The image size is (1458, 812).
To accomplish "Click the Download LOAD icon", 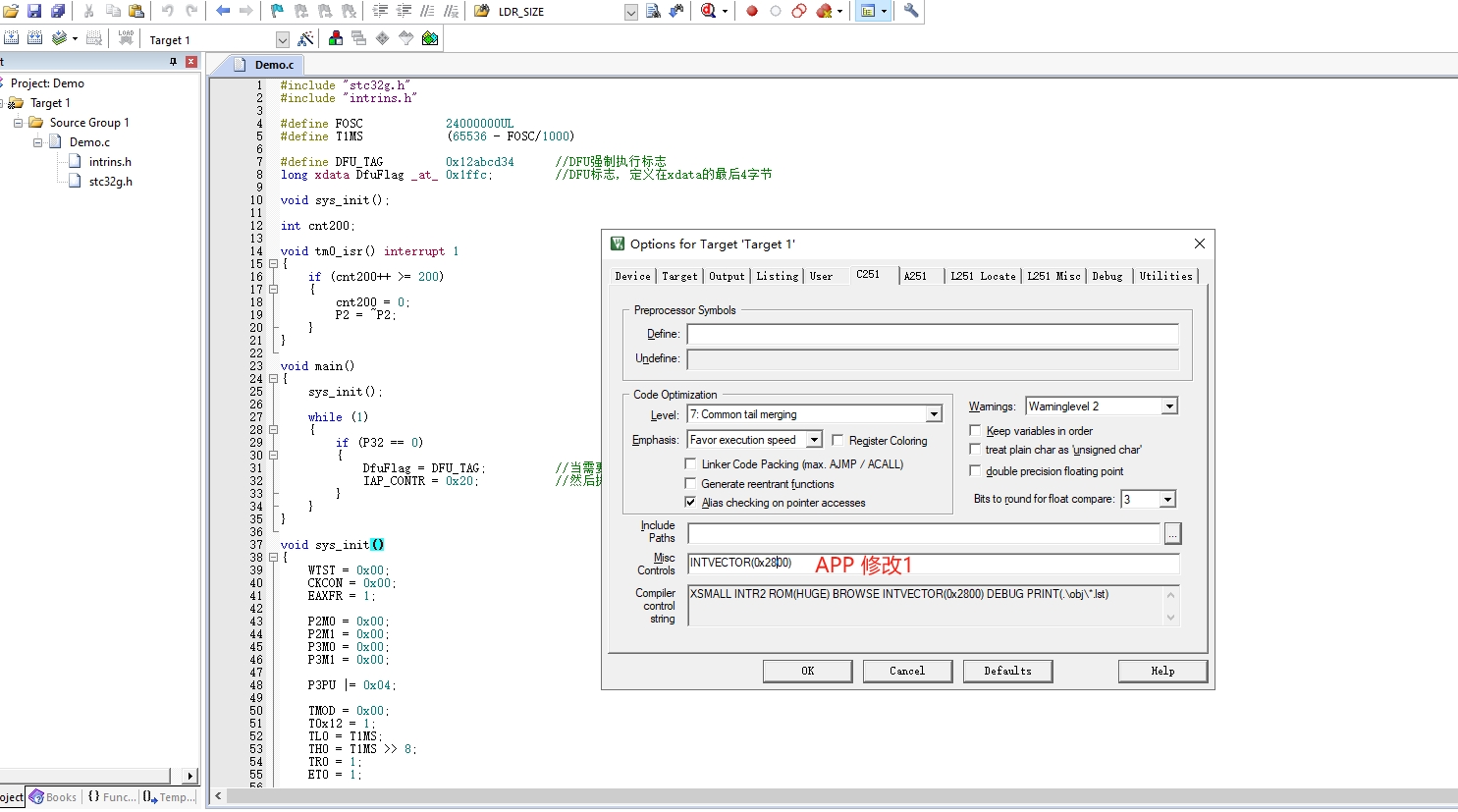I will click(126, 37).
